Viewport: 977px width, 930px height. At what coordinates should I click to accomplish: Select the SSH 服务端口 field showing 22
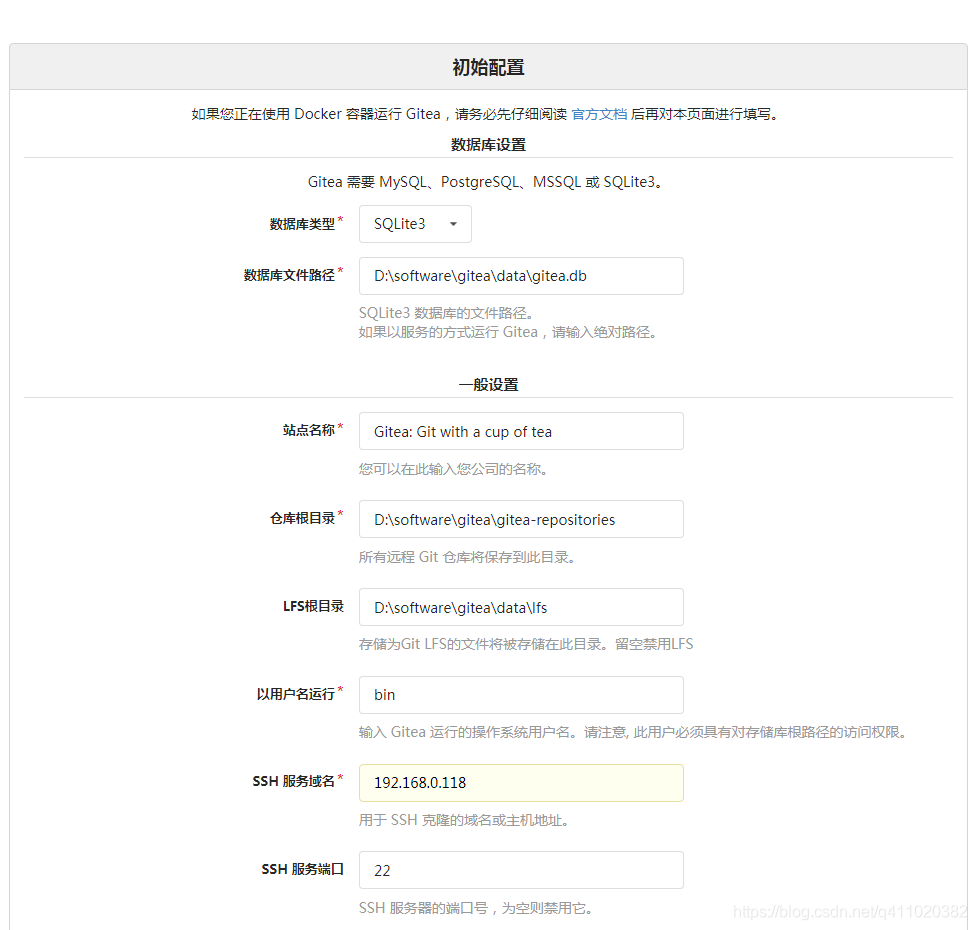pyautogui.click(x=521, y=870)
